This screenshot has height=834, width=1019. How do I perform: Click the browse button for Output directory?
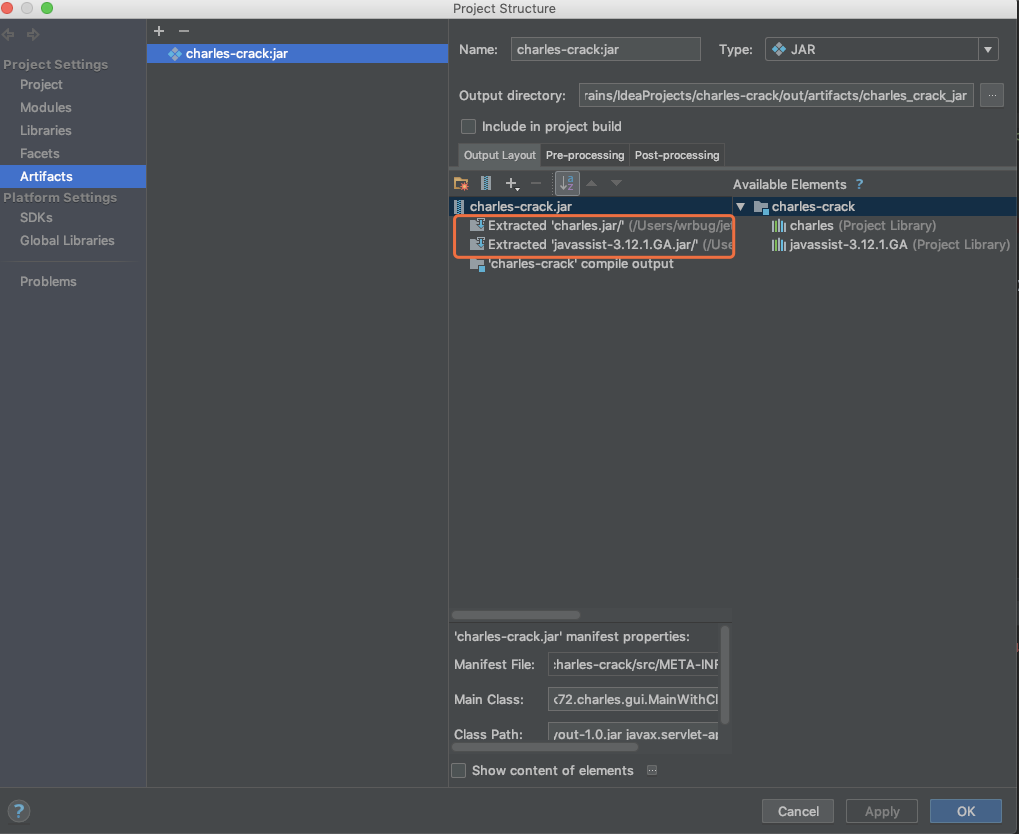tap(991, 95)
